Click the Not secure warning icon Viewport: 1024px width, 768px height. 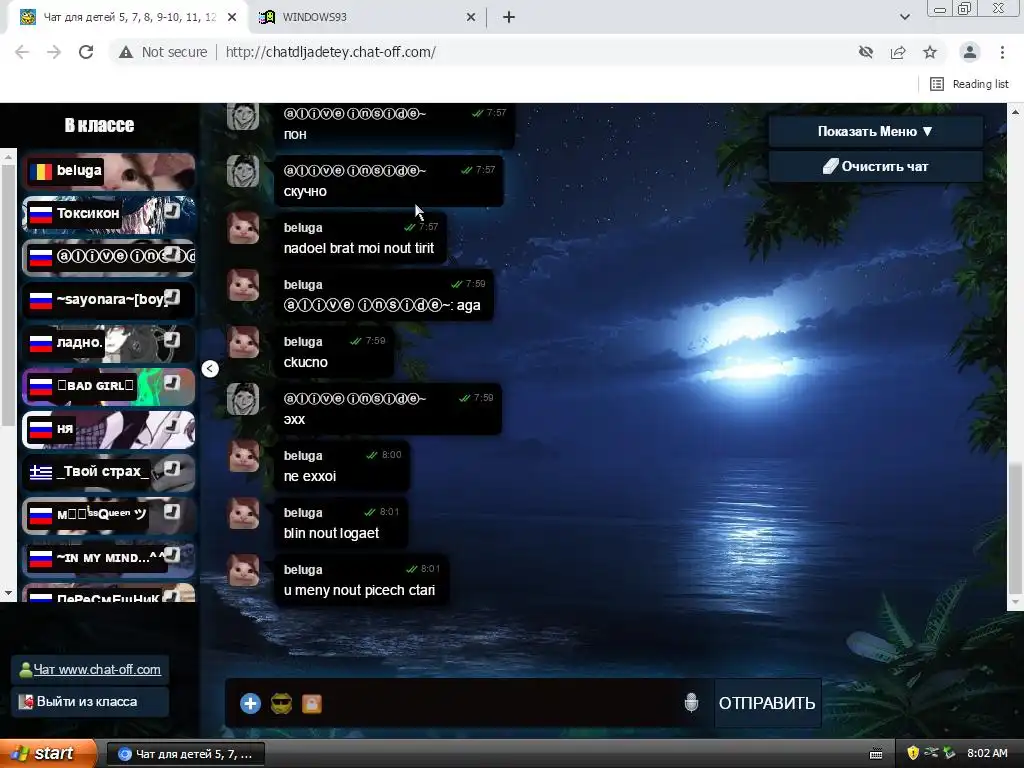click(125, 52)
